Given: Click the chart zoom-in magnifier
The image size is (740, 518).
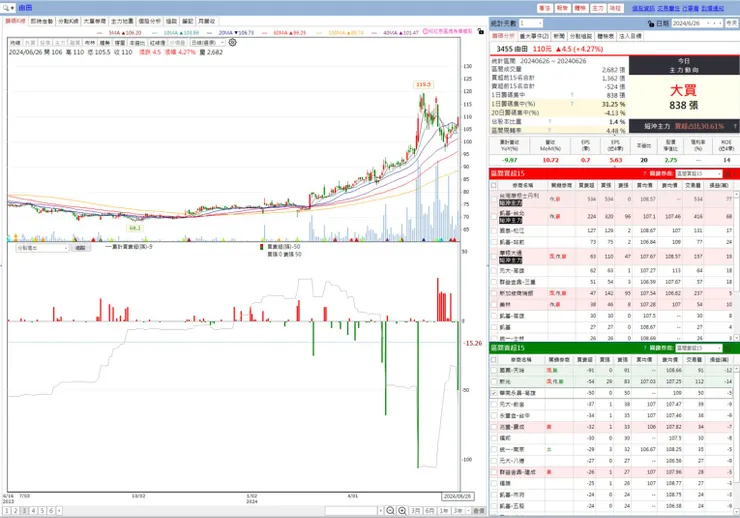Looking at the screenshot, I should (x=402, y=510).
